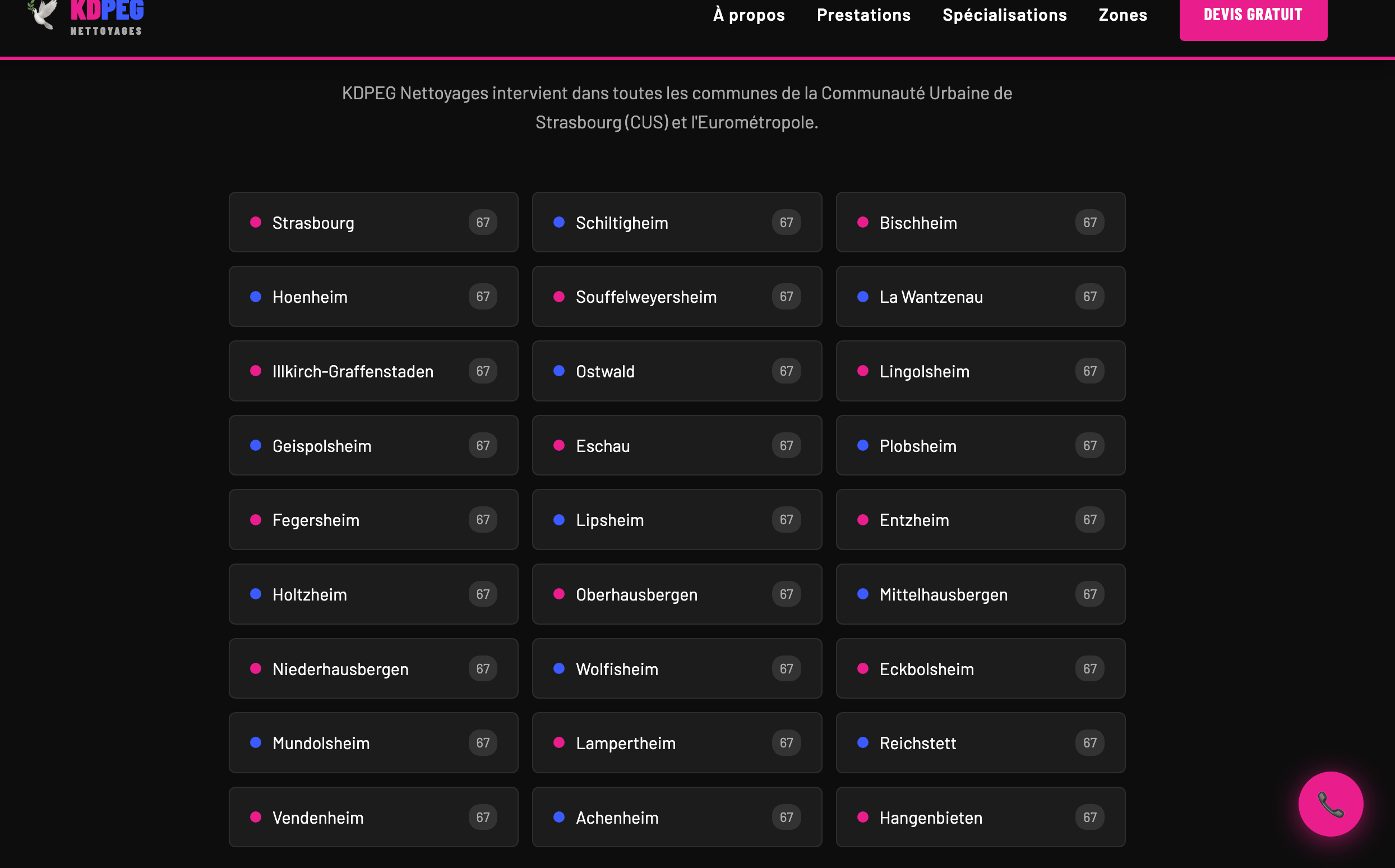Click the blue dot beside Reichstett
The height and width of the screenshot is (868, 1395).
863,742
